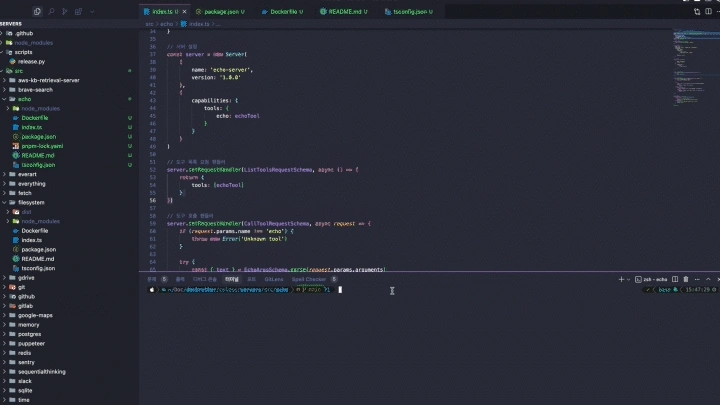Open package.json under filesystem folder
Image resolution: width=720 pixels, height=405 pixels.
click(39, 250)
